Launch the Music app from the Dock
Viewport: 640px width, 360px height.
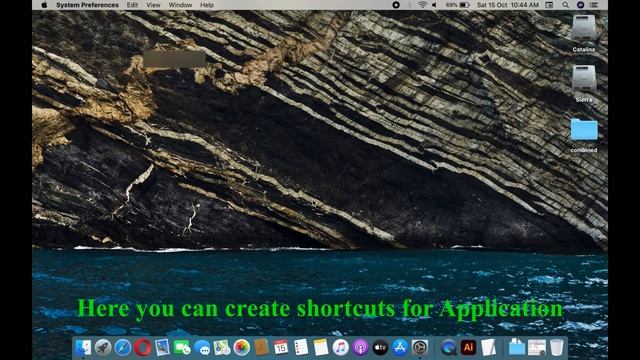click(340, 348)
